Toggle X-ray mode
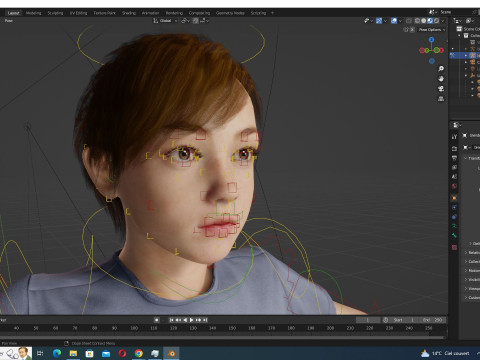Image resolution: width=480 pixels, height=360 pixels. (x=409, y=21)
